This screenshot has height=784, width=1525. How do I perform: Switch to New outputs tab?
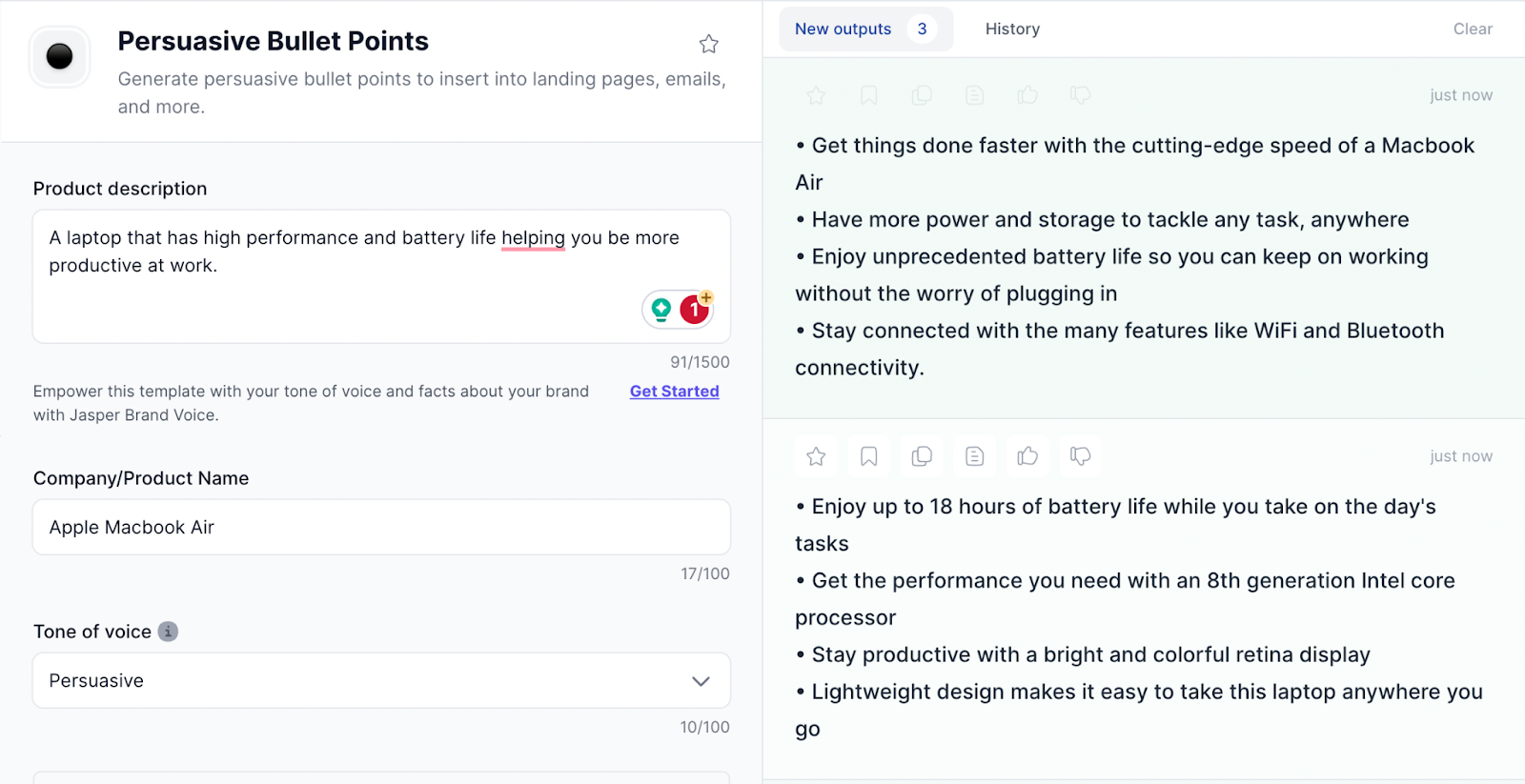[865, 29]
